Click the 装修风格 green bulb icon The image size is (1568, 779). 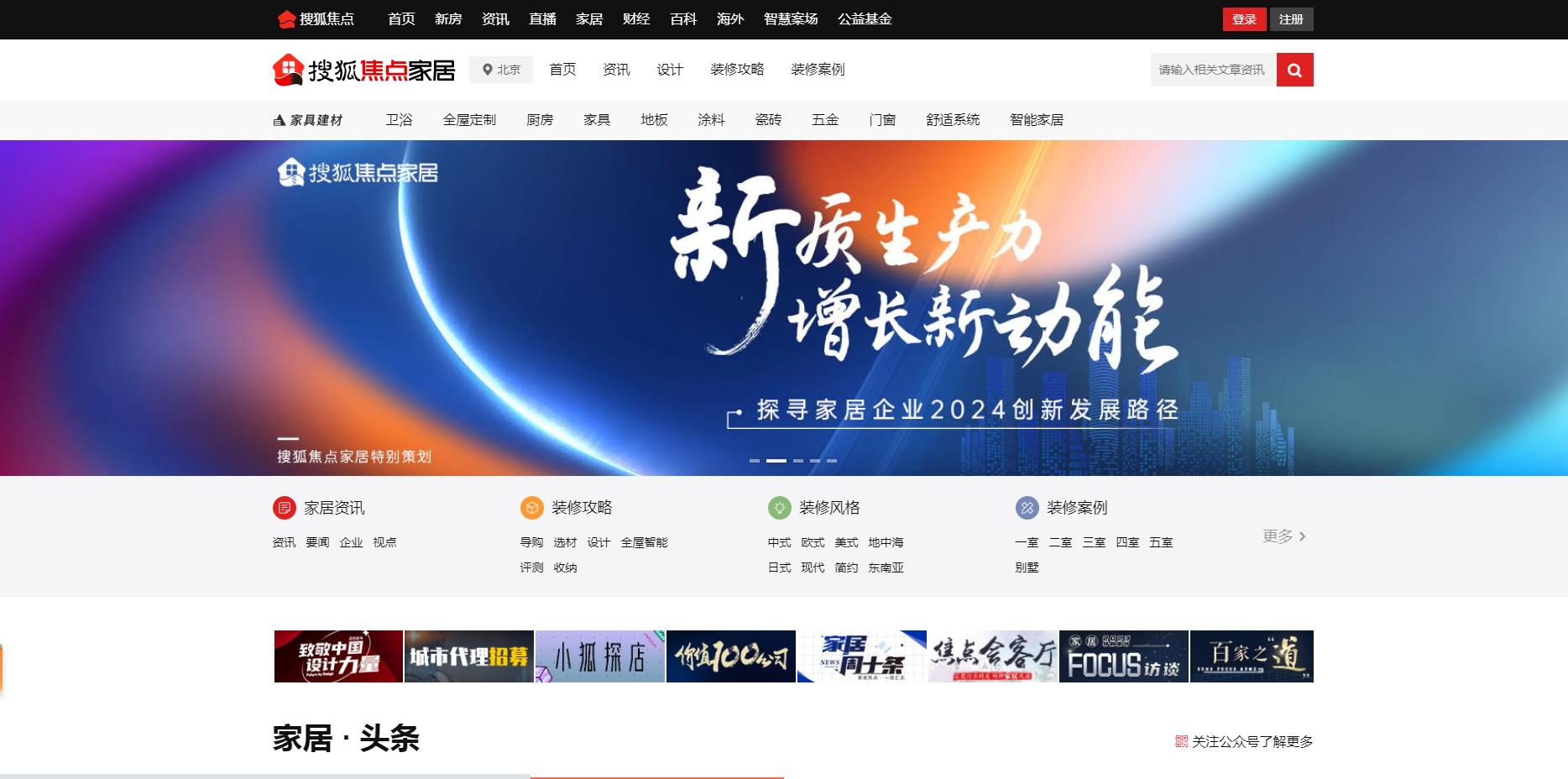[x=780, y=508]
